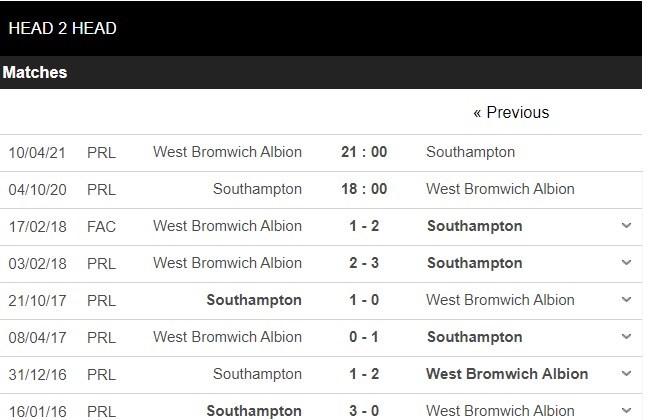Expand the 03/02/18 match details chevron

pos(626,263)
